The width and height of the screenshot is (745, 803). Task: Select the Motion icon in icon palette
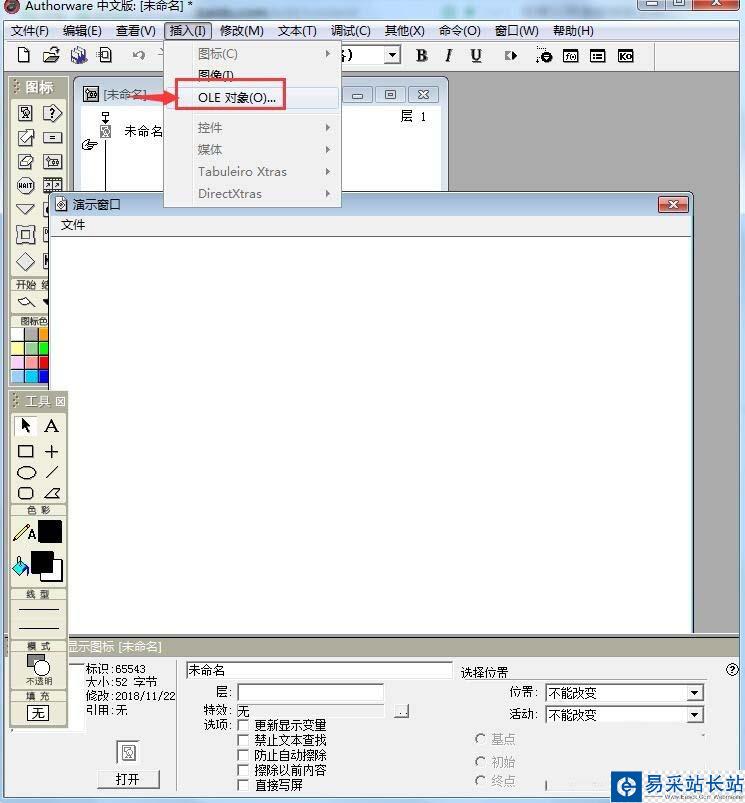[x=25, y=137]
